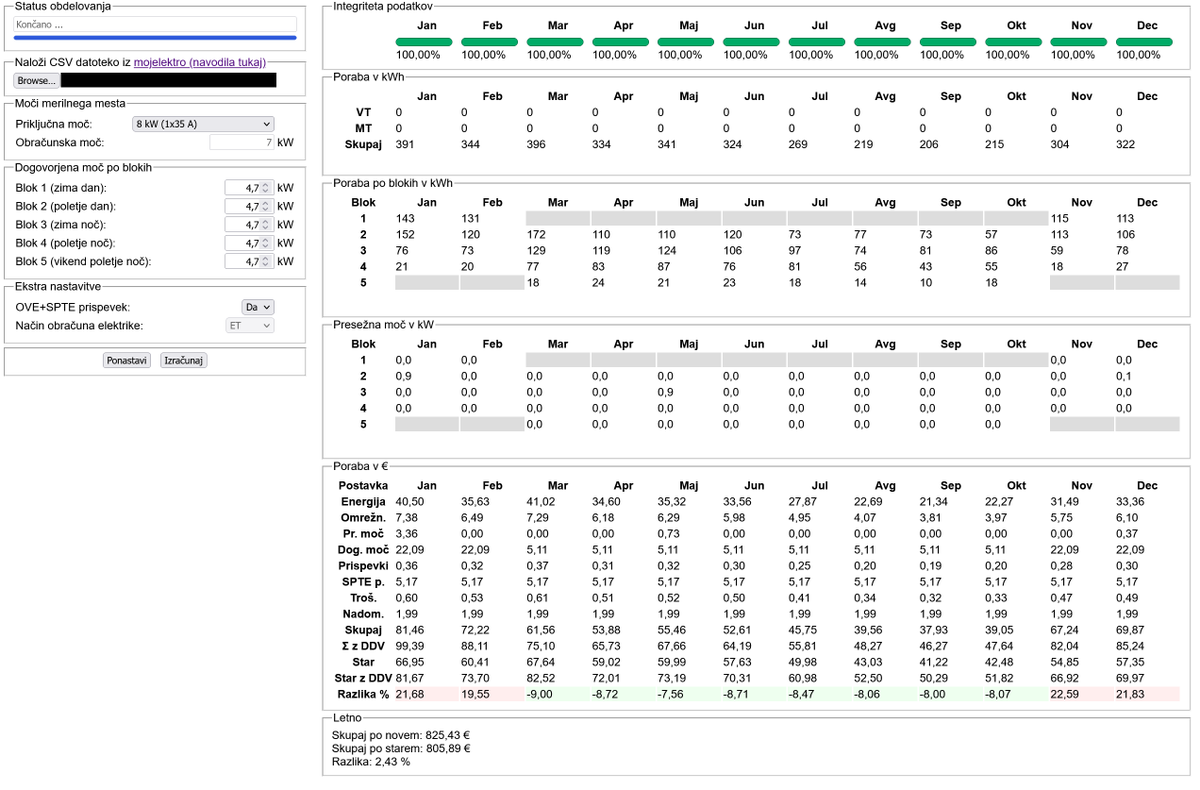Click the Status obdelovanja progress bar

[155, 37]
